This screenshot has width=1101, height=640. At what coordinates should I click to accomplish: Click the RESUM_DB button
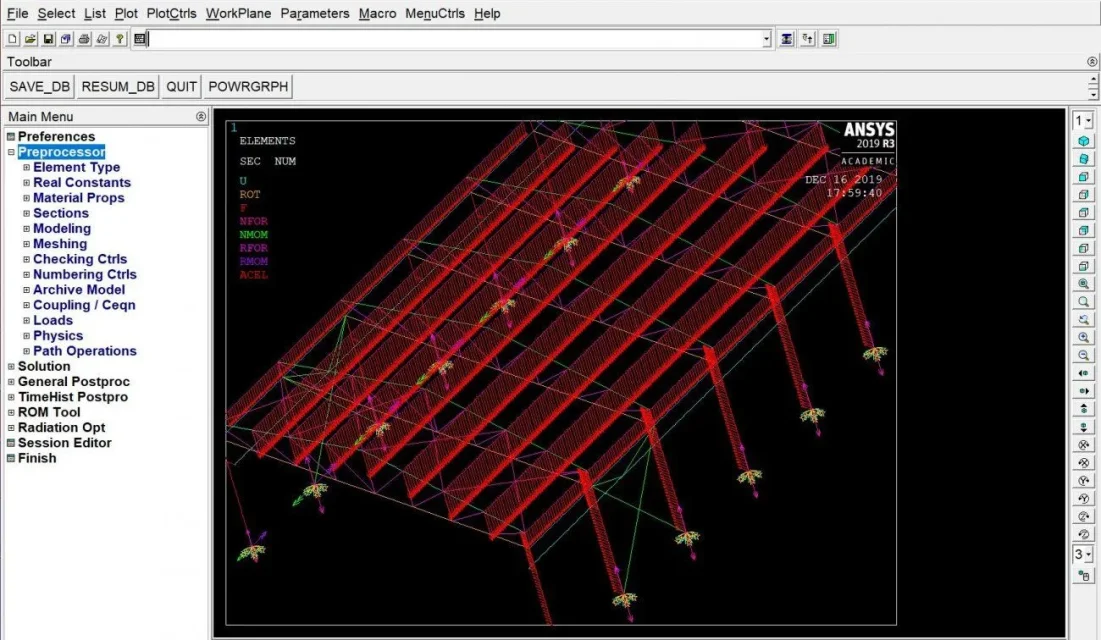tap(118, 86)
